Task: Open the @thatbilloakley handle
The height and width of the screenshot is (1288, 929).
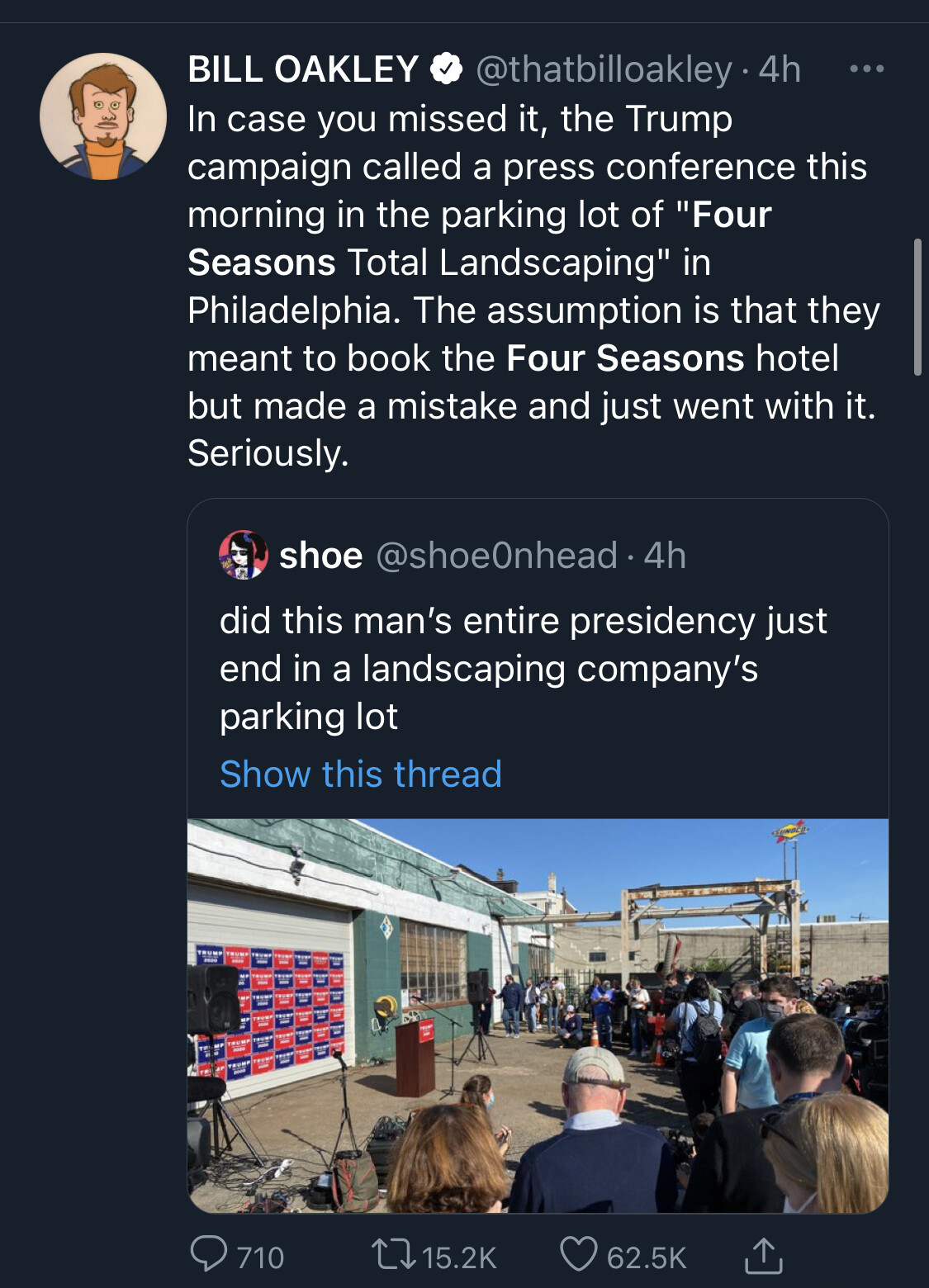Action: click(604, 69)
